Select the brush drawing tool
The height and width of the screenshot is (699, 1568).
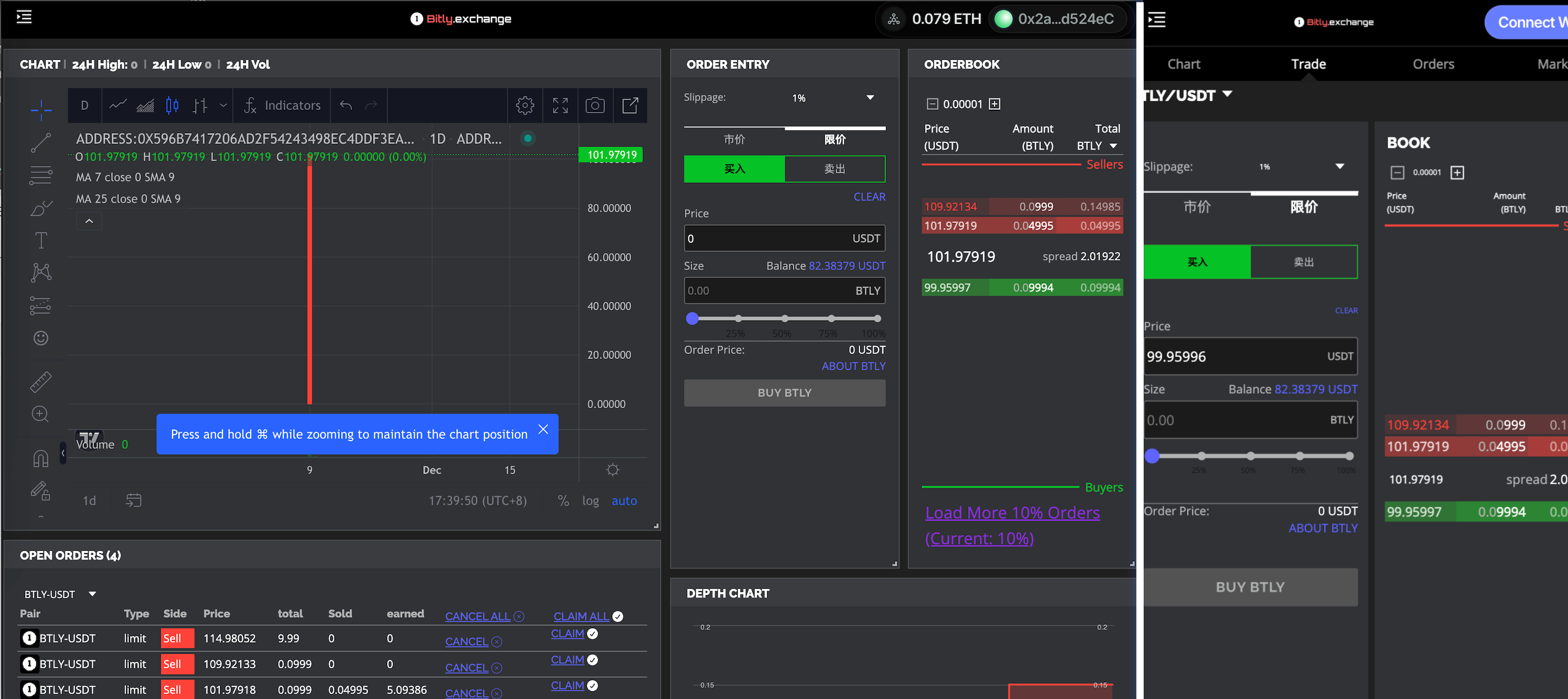coord(41,208)
